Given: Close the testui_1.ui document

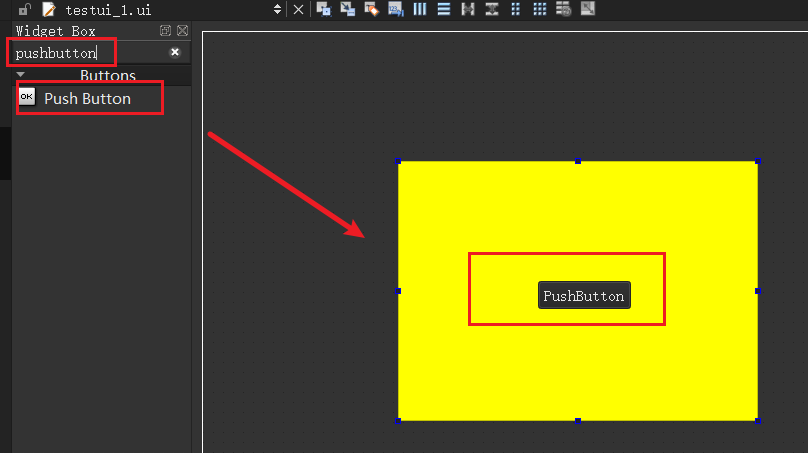Looking at the screenshot, I should [298, 9].
